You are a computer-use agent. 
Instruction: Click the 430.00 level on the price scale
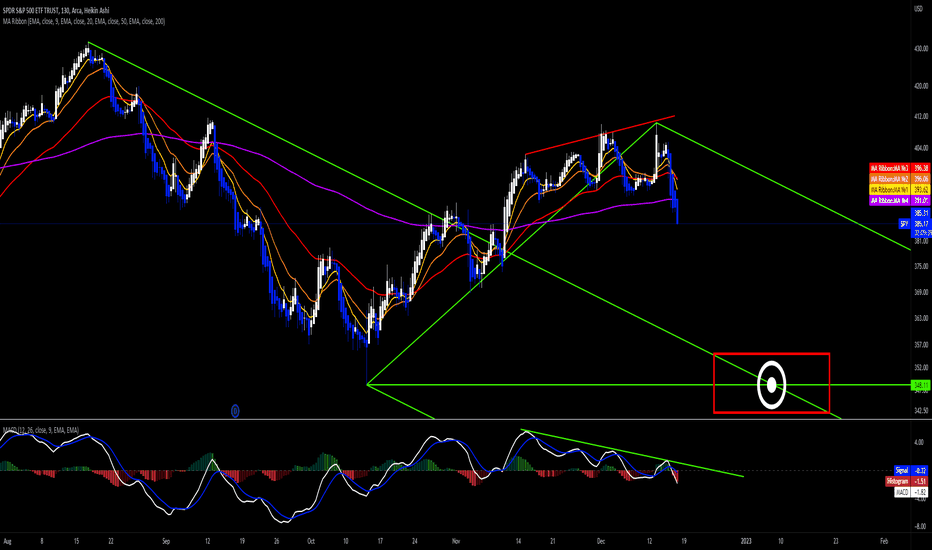point(921,49)
